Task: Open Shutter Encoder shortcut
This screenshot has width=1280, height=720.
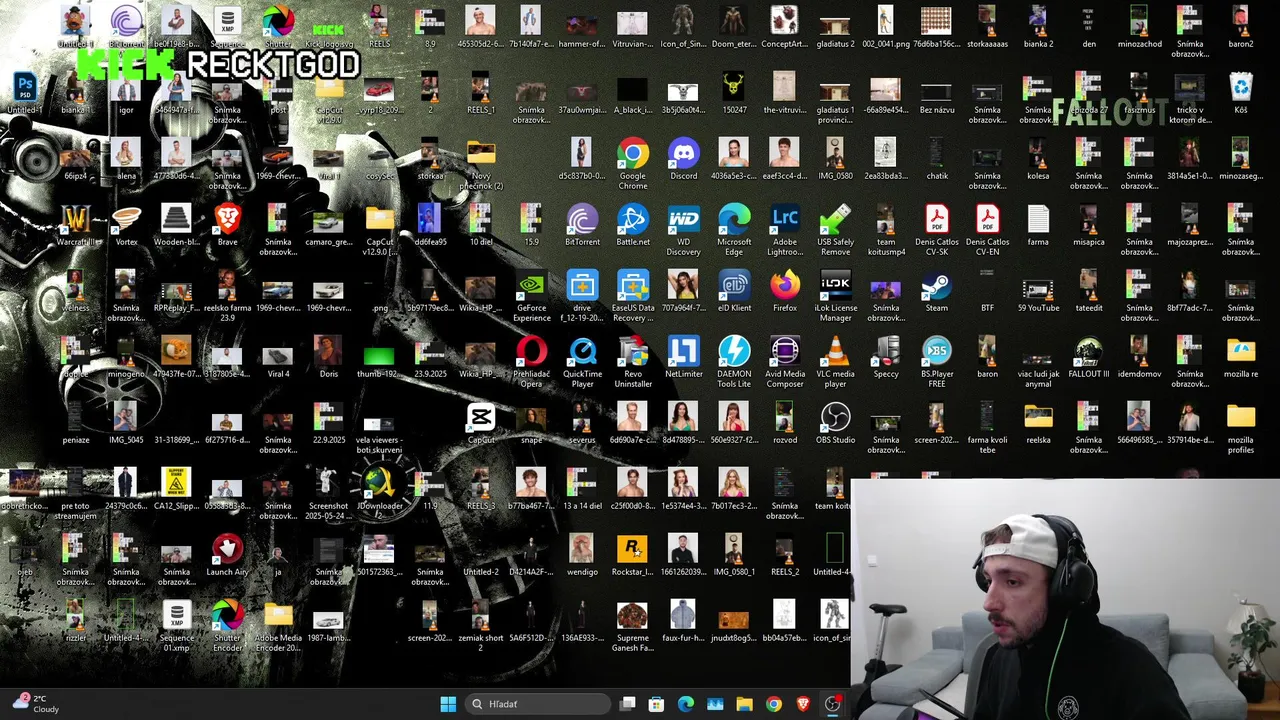Action: (x=227, y=627)
